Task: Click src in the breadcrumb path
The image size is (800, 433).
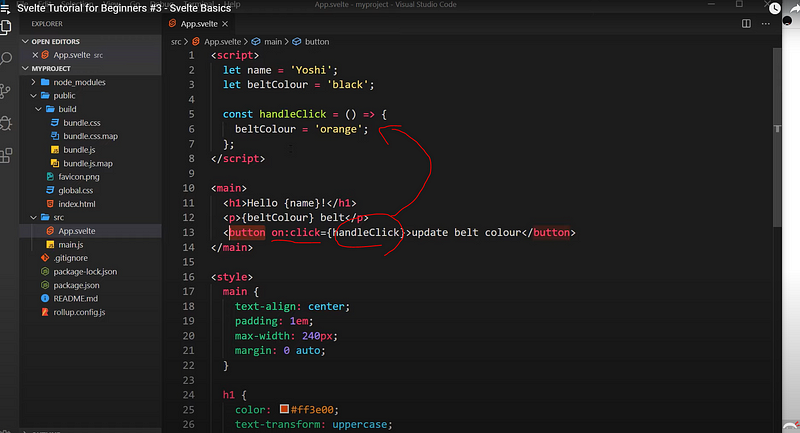Action: point(176,42)
